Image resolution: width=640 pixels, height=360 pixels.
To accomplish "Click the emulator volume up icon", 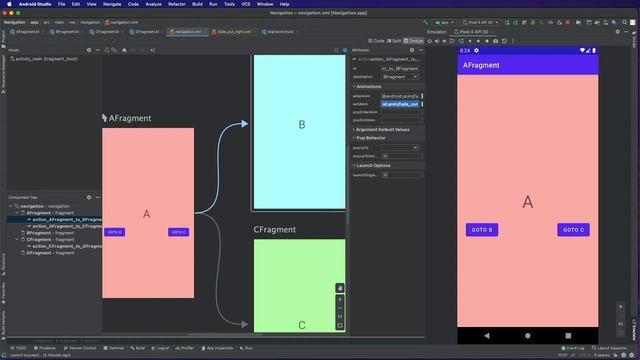I will 437,41.
